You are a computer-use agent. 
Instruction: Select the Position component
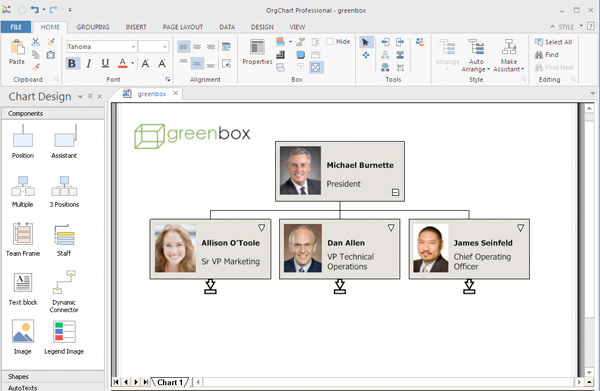point(23,141)
